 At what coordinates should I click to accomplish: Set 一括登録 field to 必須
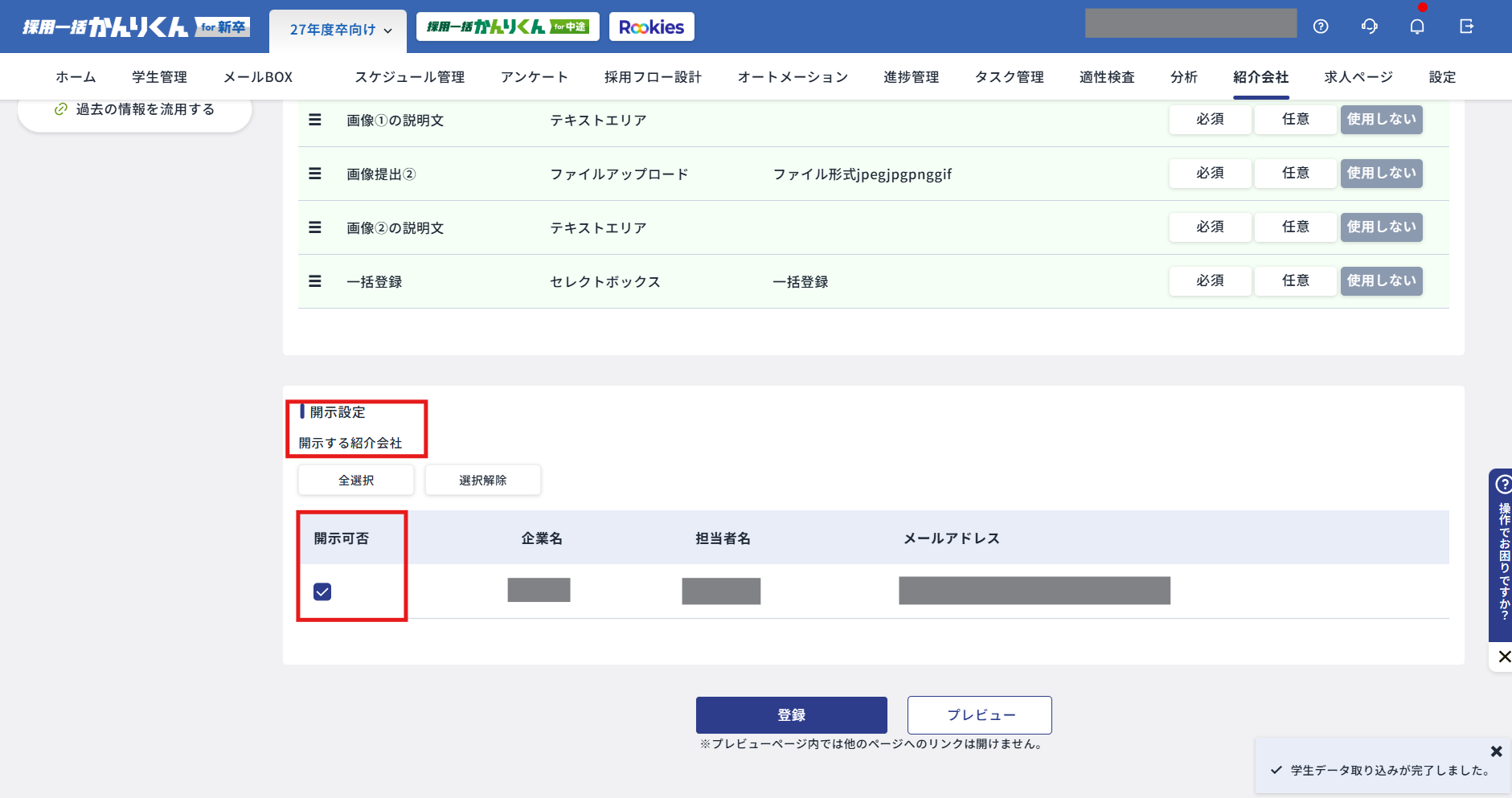point(1210,281)
